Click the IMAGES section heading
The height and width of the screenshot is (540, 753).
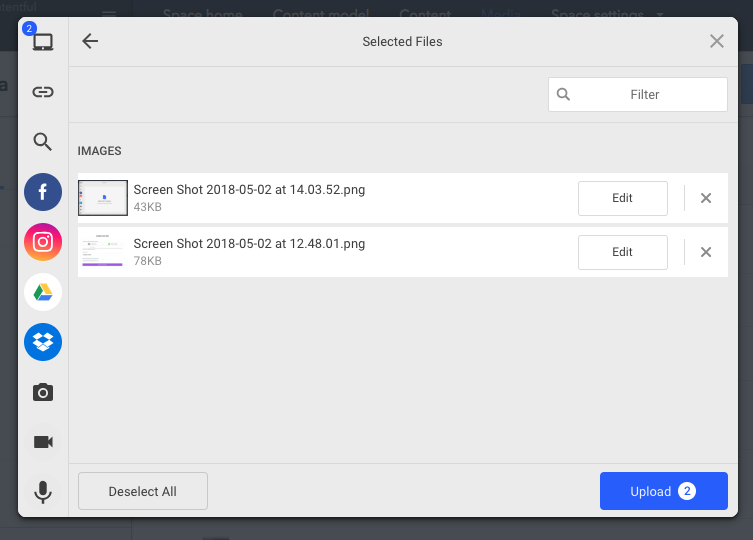click(99, 151)
